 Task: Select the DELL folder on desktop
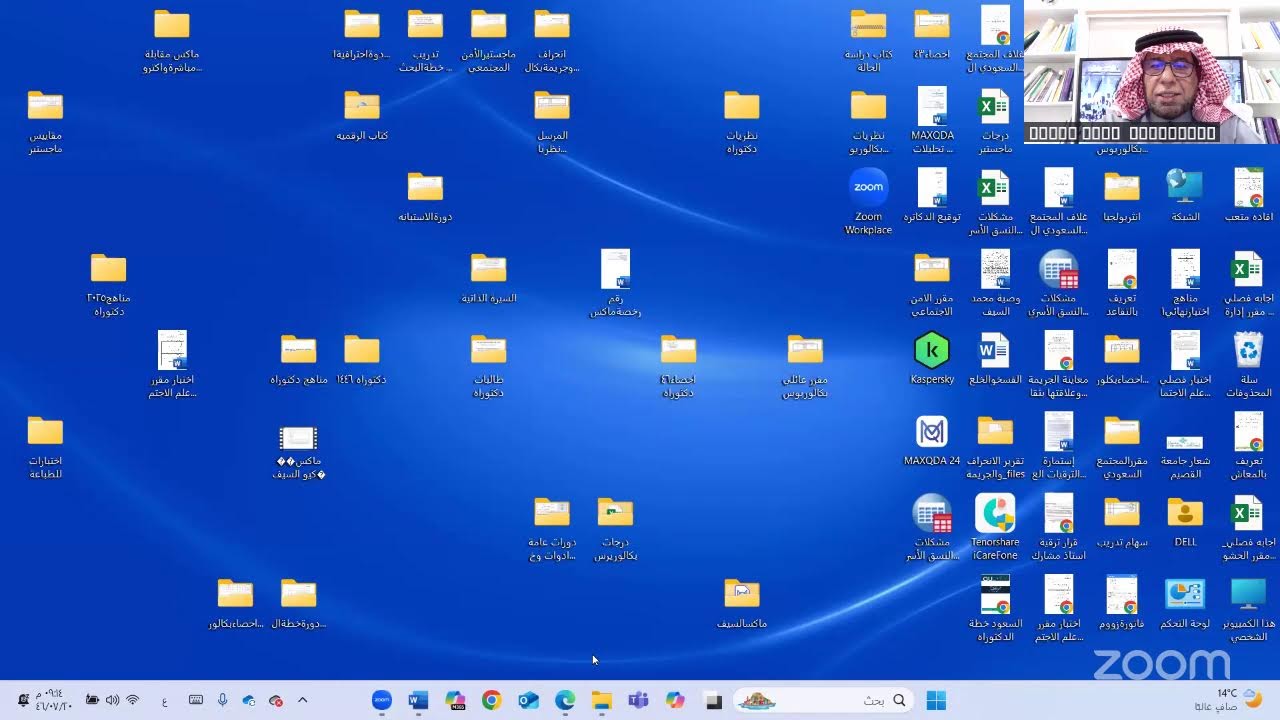coord(1185,522)
